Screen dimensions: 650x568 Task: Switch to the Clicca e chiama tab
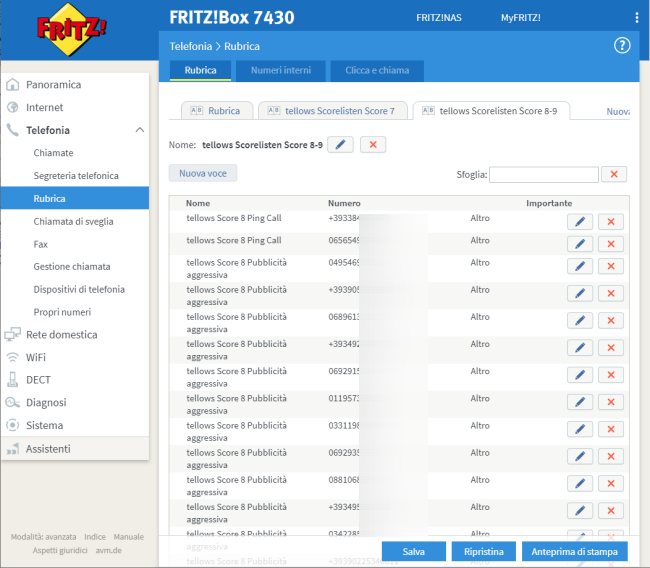[377, 70]
